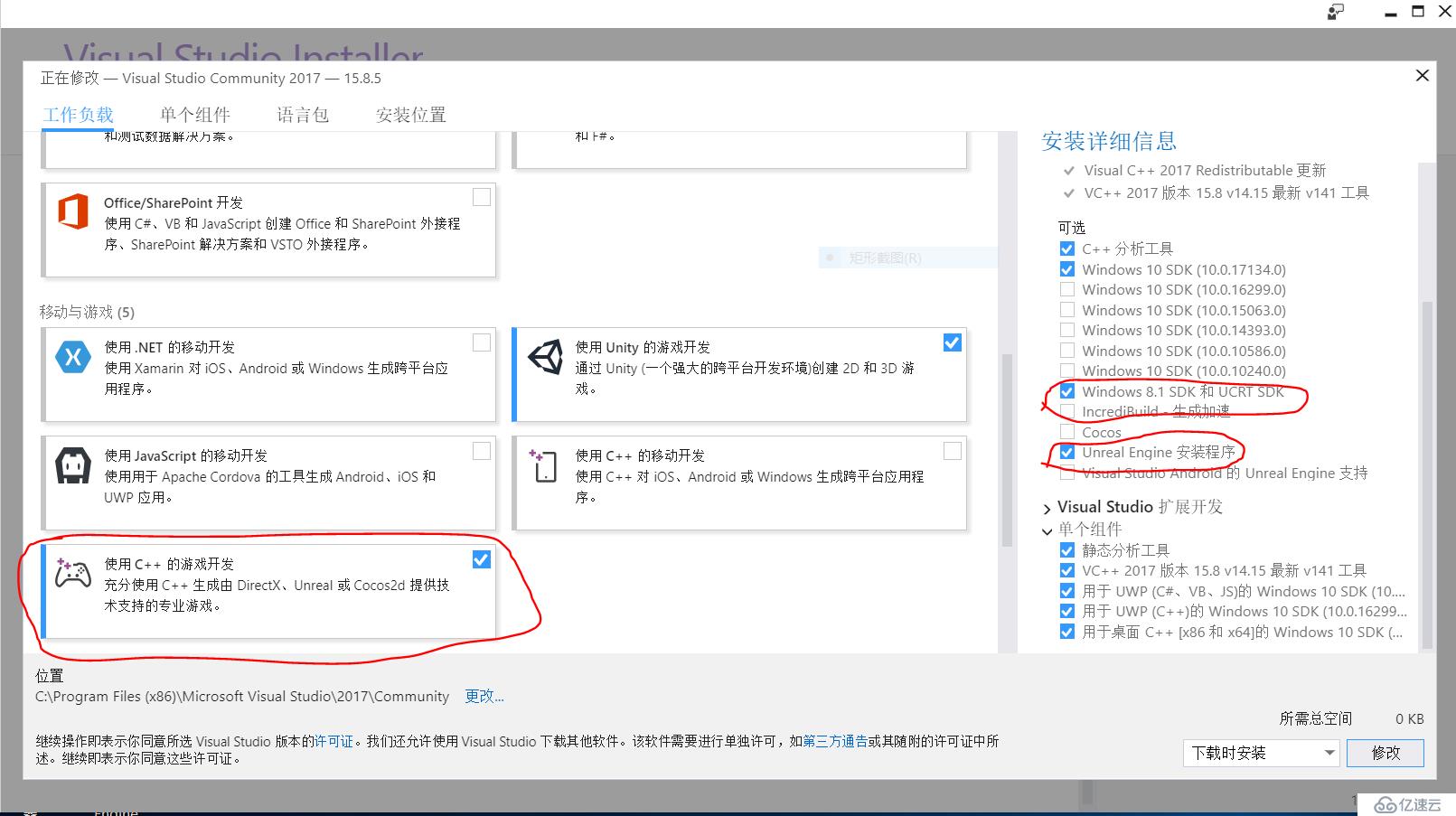Enable Windows 10 SDK (10.0.10240.0)
Viewport: 1456px width, 816px height.
coord(1067,370)
